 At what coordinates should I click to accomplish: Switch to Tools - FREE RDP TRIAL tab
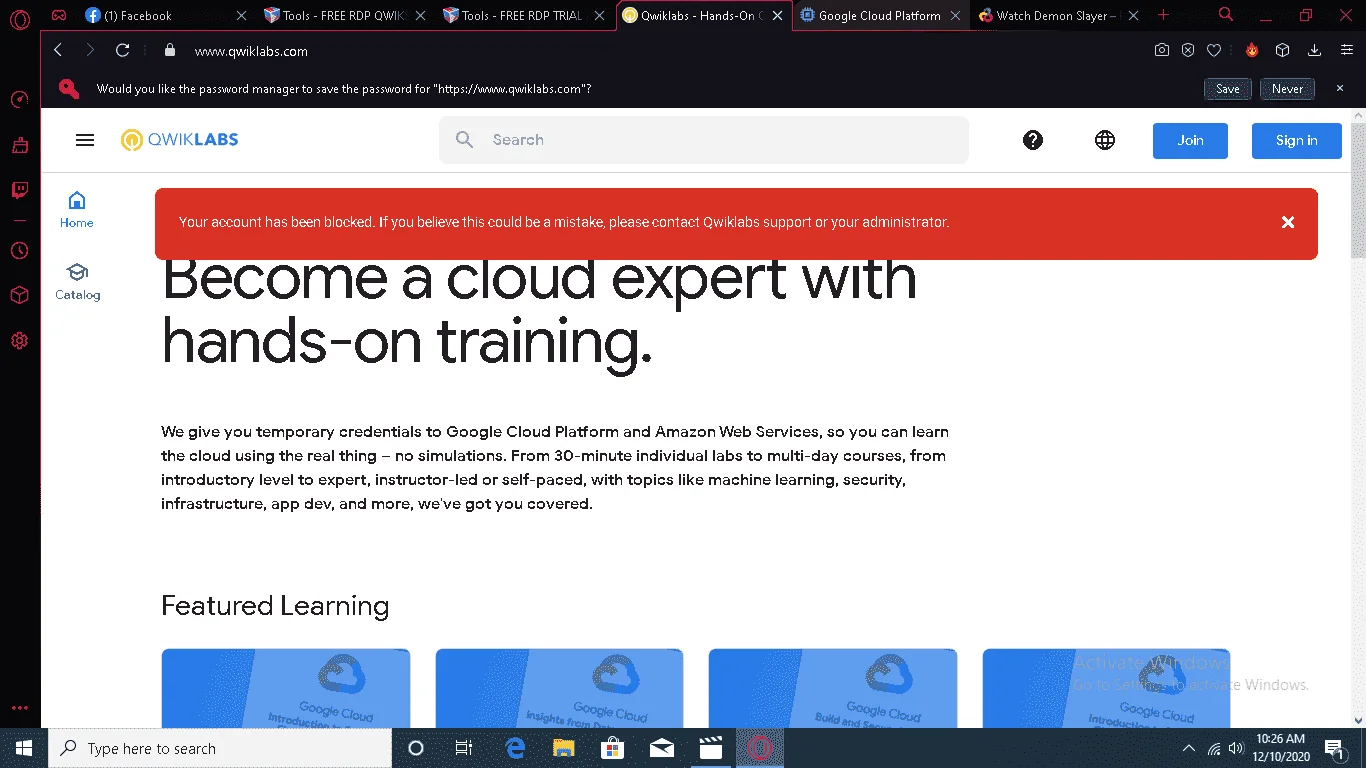[x=525, y=16]
